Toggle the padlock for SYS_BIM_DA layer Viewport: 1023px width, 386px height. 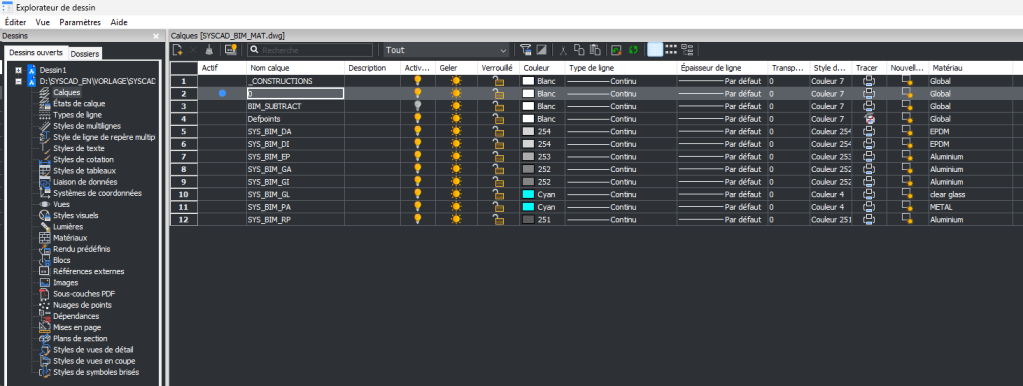tap(498, 132)
